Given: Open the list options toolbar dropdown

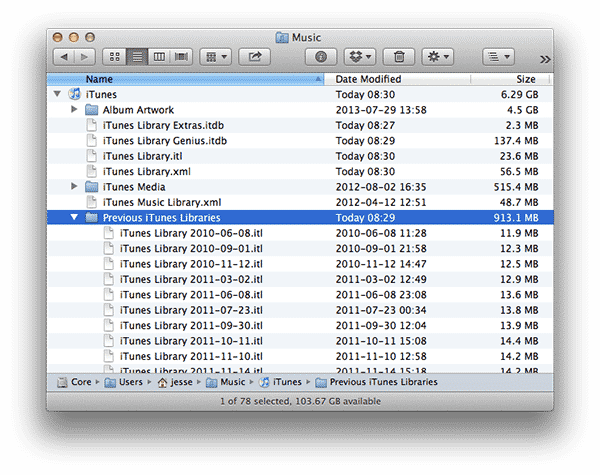Looking at the screenshot, I should click(498, 57).
